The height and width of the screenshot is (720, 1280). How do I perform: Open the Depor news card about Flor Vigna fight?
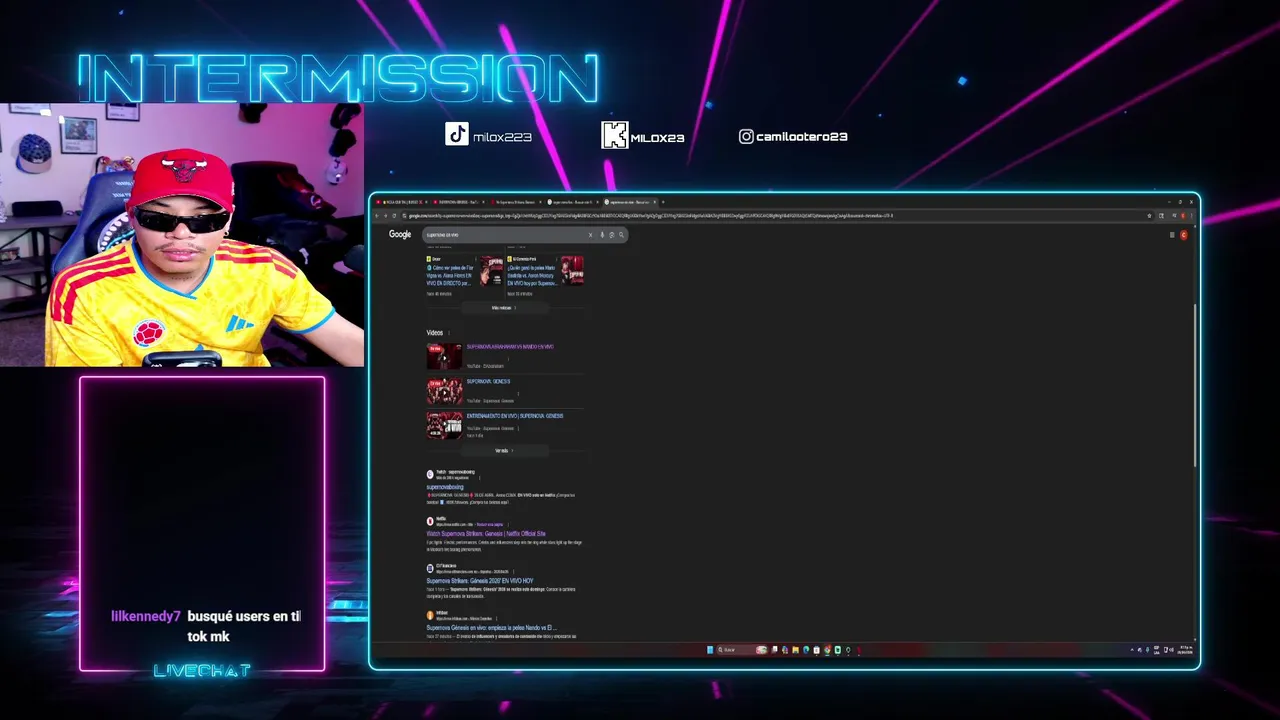coord(452,275)
